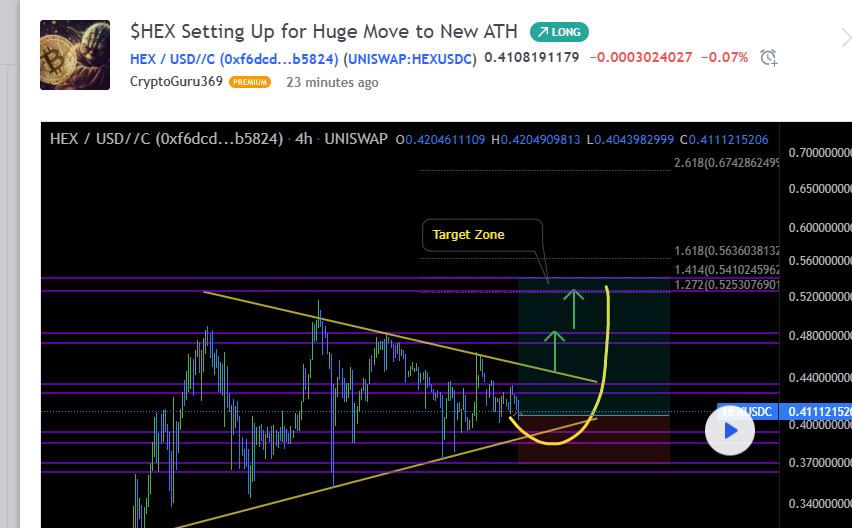Click the HEXUSDC price label tag
This screenshot has height=528, width=852.
(748, 412)
